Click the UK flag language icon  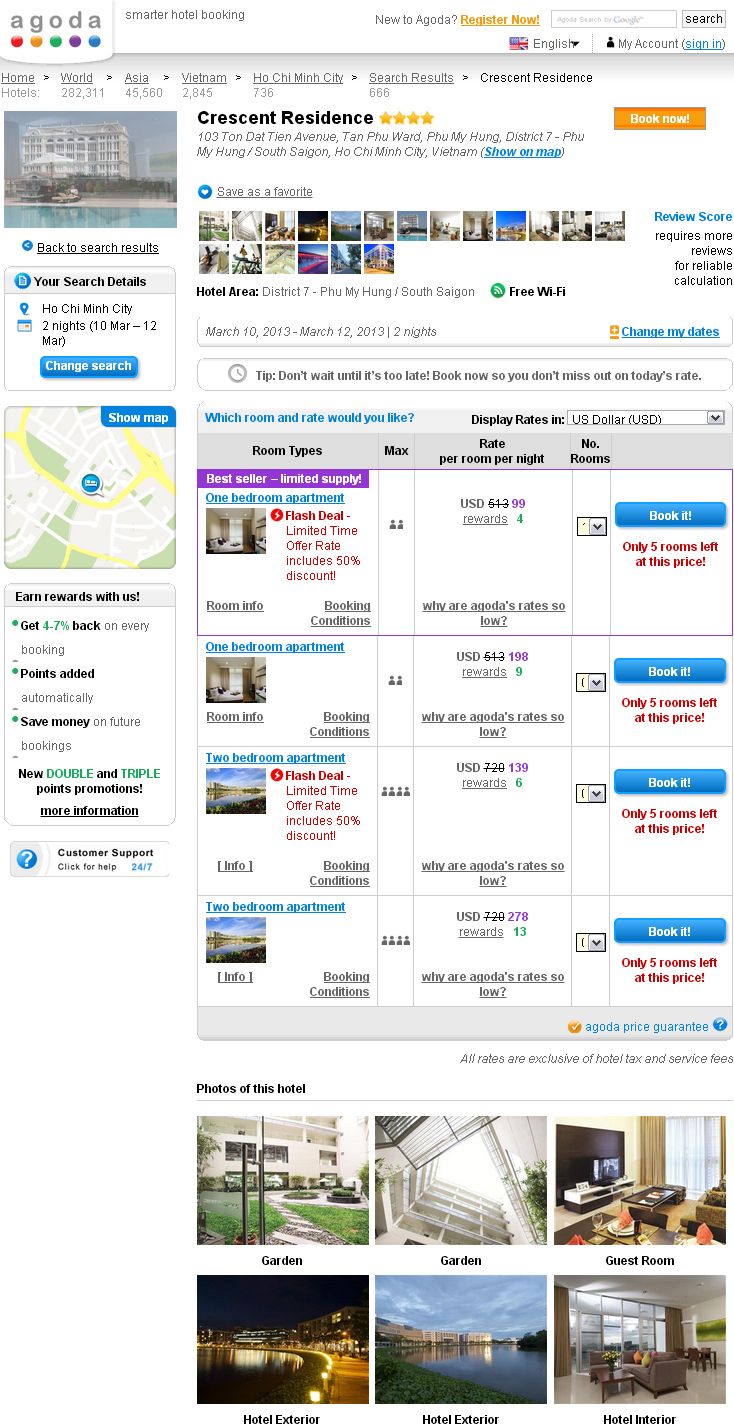pos(518,43)
